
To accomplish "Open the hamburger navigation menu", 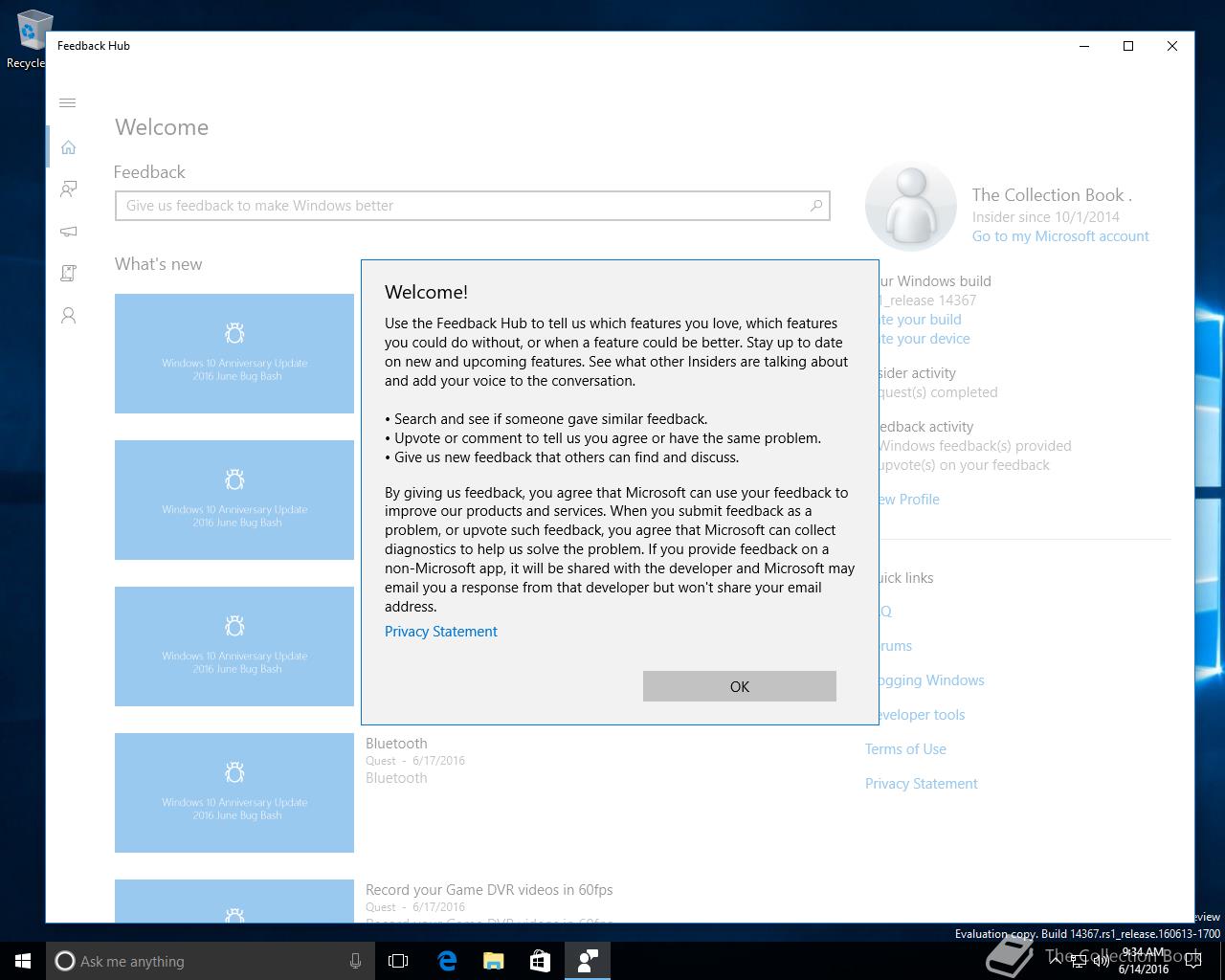I will [x=68, y=102].
